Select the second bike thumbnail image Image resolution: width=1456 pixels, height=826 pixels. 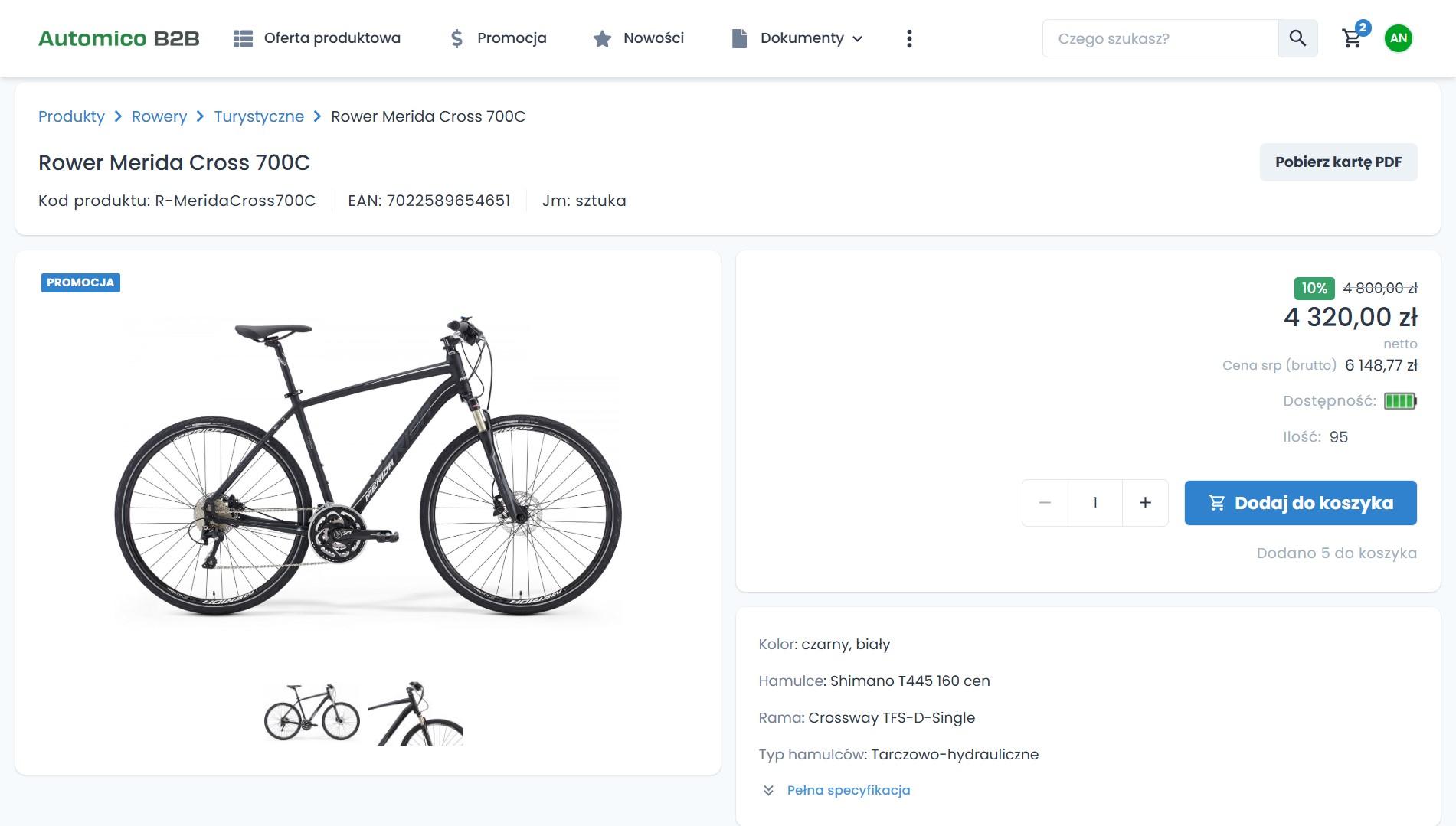tap(415, 713)
